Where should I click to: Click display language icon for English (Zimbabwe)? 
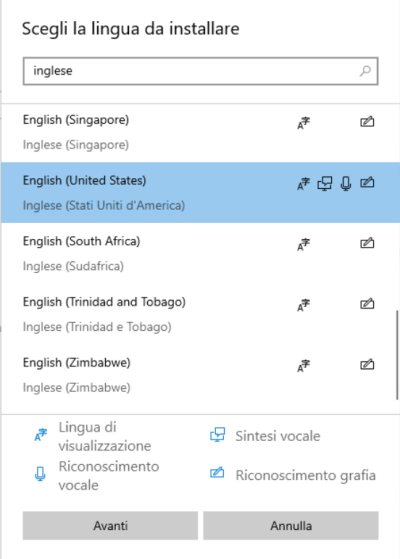click(x=303, y=365)
